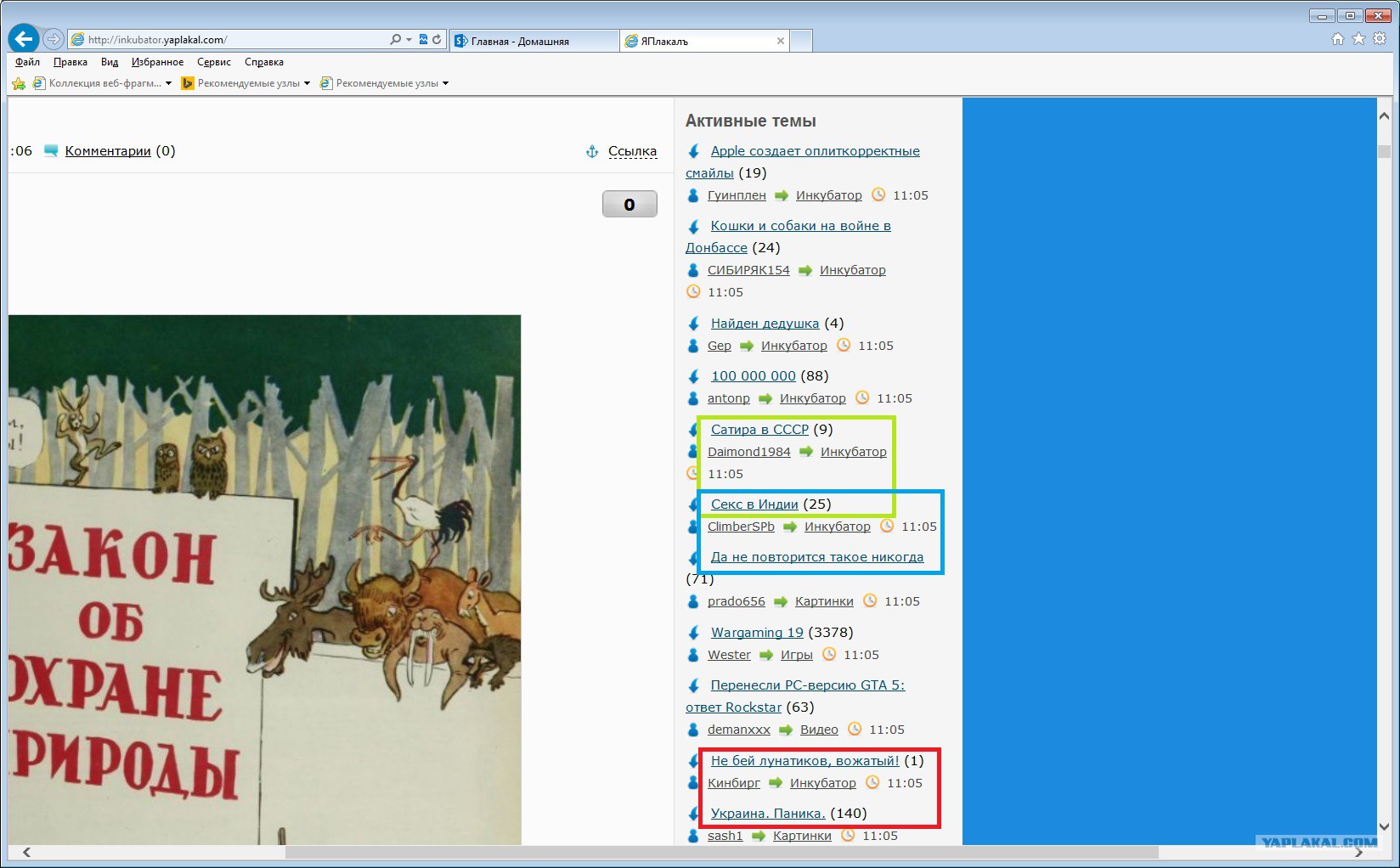Switch to the Главная - Домашняя tab
The height and width of the screenshot is (868, 1400).
(x=533, y=41)
